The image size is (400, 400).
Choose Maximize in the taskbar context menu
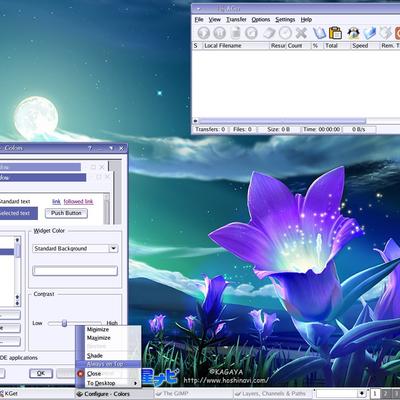(x=108, y=338)
